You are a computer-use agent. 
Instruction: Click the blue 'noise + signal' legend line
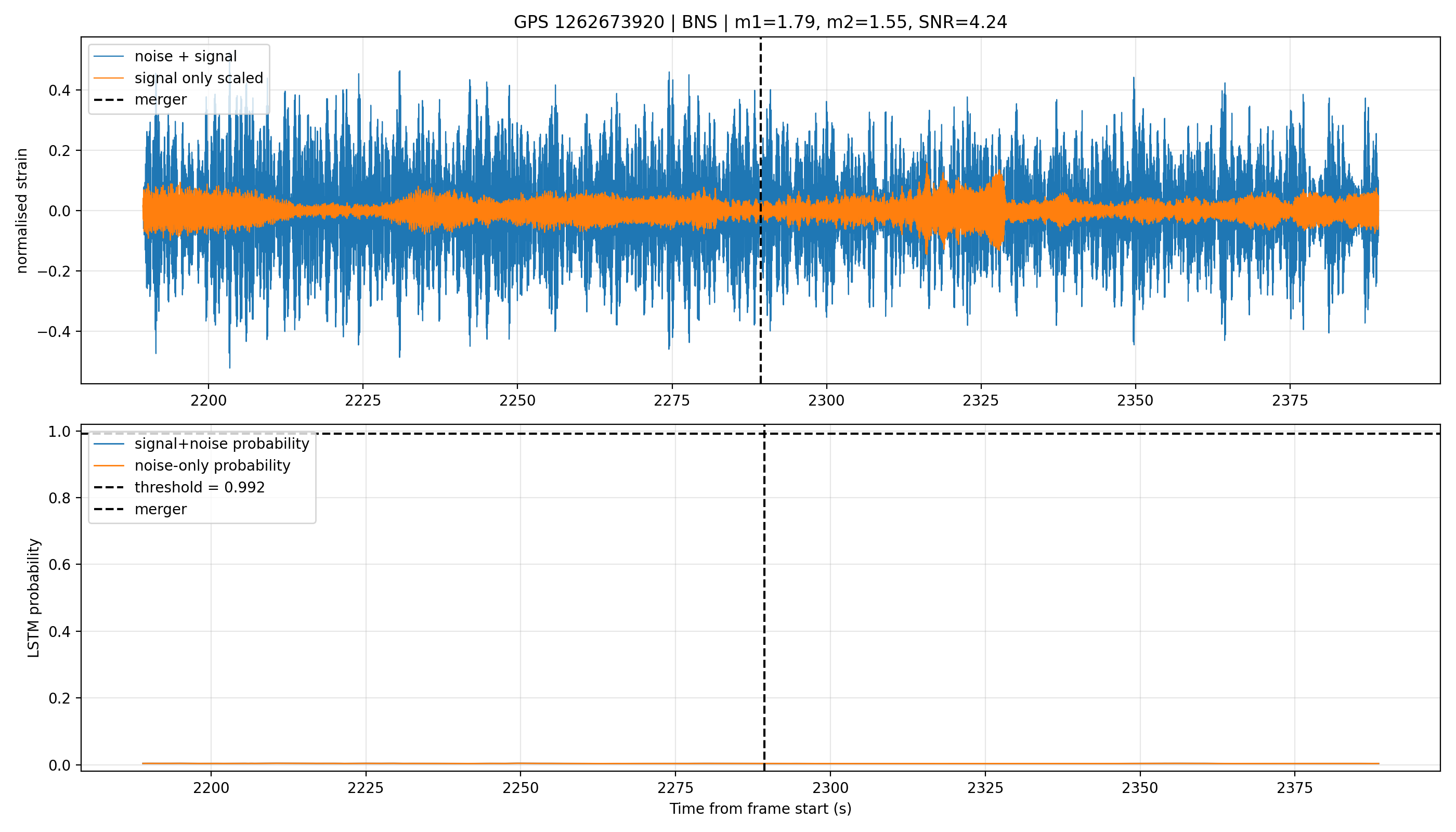coord(109,56)
